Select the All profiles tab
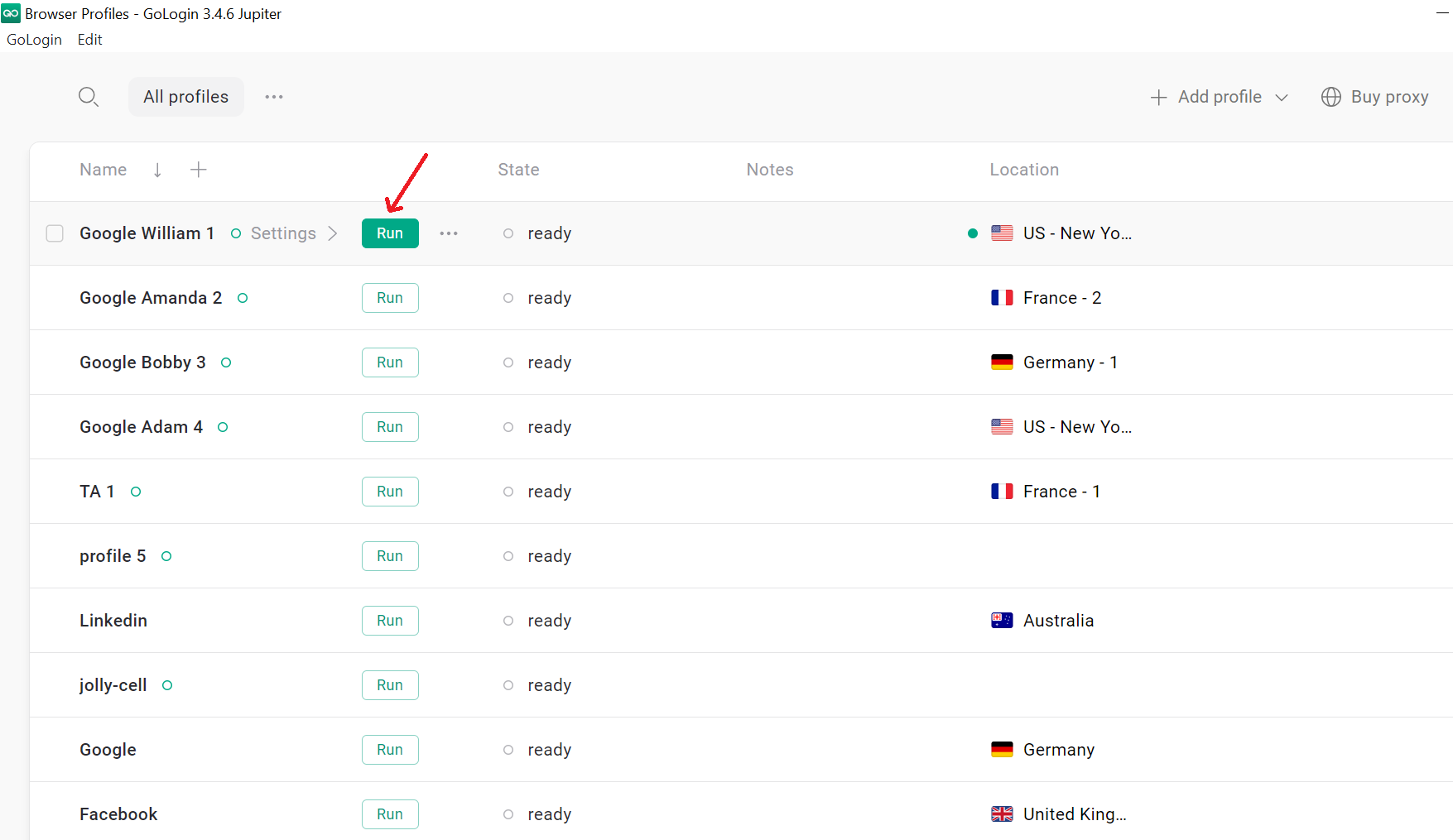This screenshot has height=840, width=1453. (x=186, y=97)
